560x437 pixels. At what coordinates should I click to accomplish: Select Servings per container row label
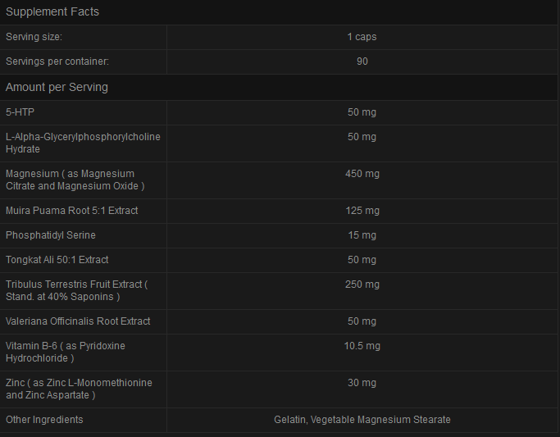[57, 61]
